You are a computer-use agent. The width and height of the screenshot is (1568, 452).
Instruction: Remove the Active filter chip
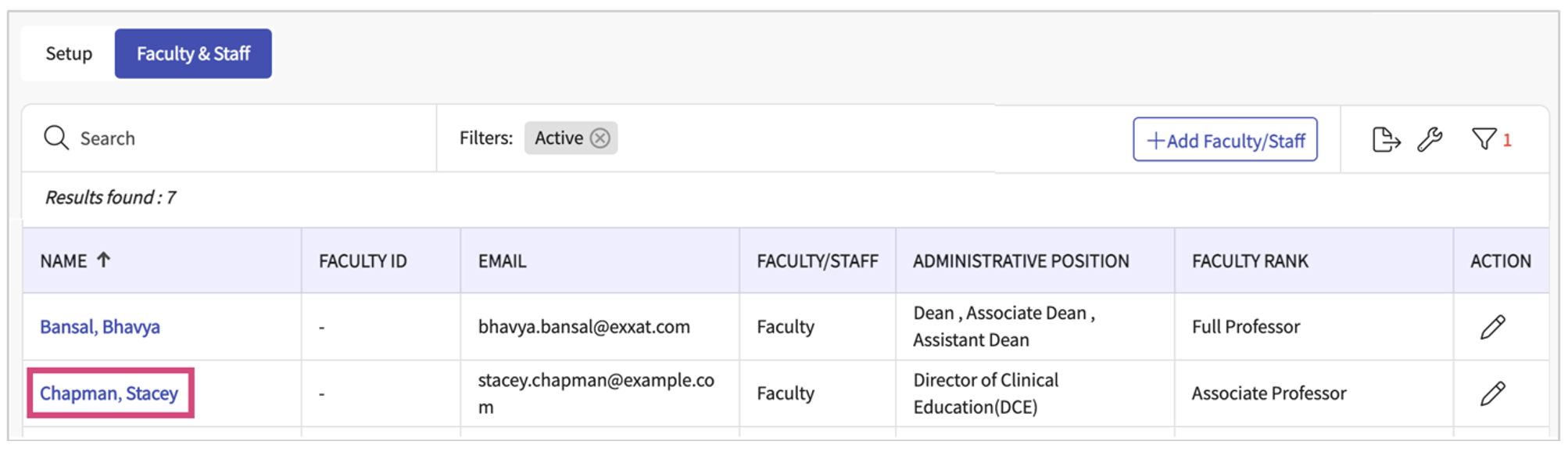pyautogui.click(x=600, y=138)
